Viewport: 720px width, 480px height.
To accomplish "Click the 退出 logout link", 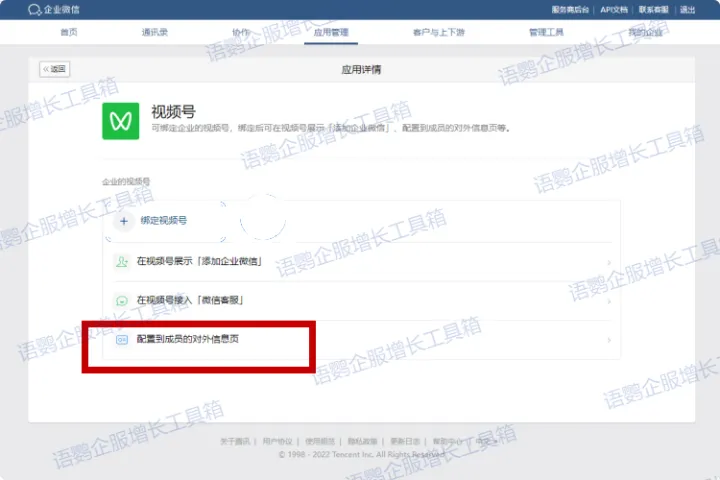I will [687, 10].
